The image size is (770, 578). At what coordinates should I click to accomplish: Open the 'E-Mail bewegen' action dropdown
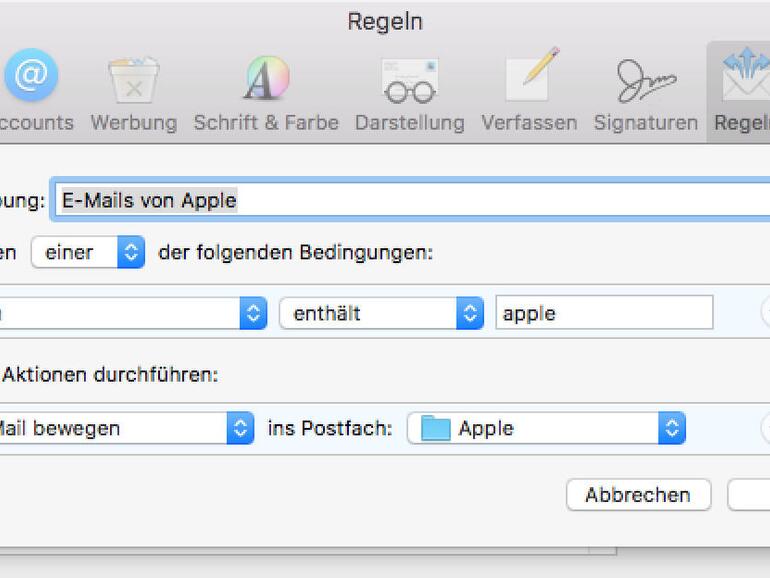tap(126, 428)
